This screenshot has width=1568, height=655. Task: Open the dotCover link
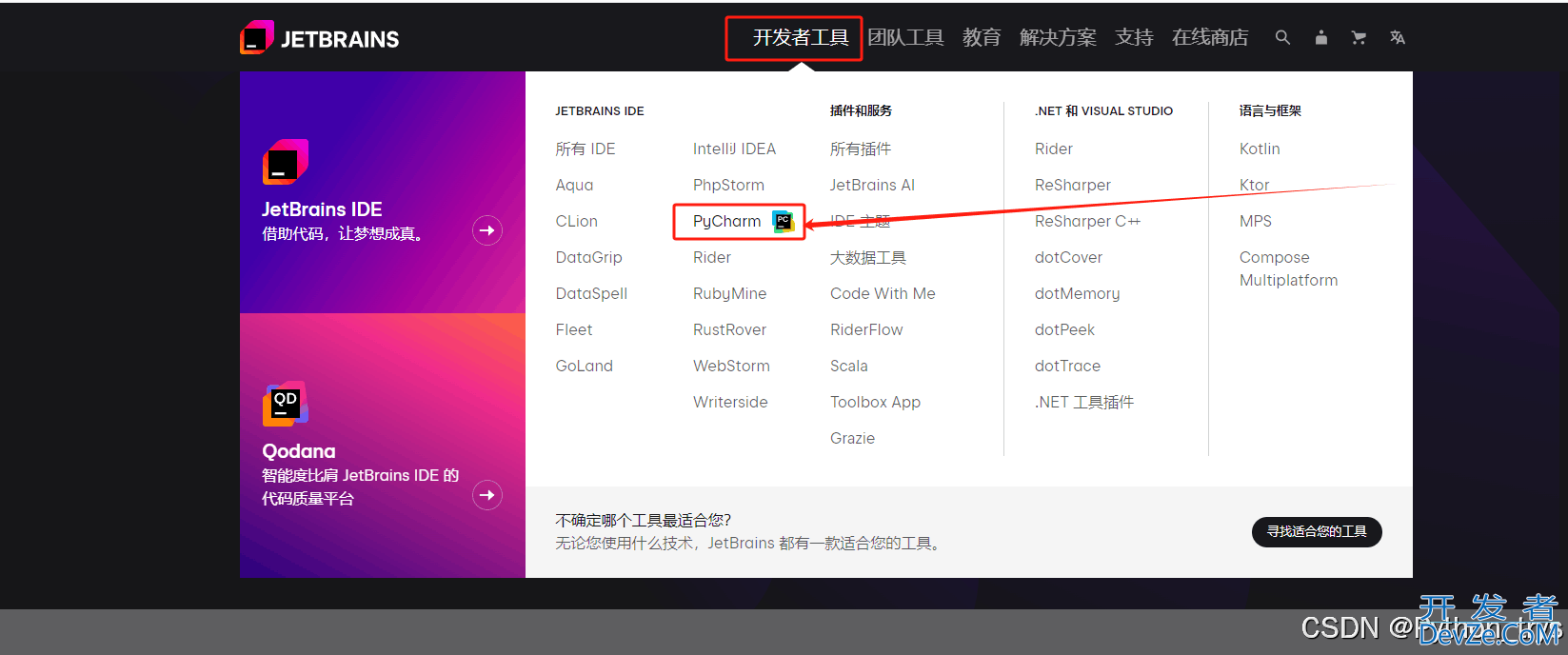pos(1068,257)
